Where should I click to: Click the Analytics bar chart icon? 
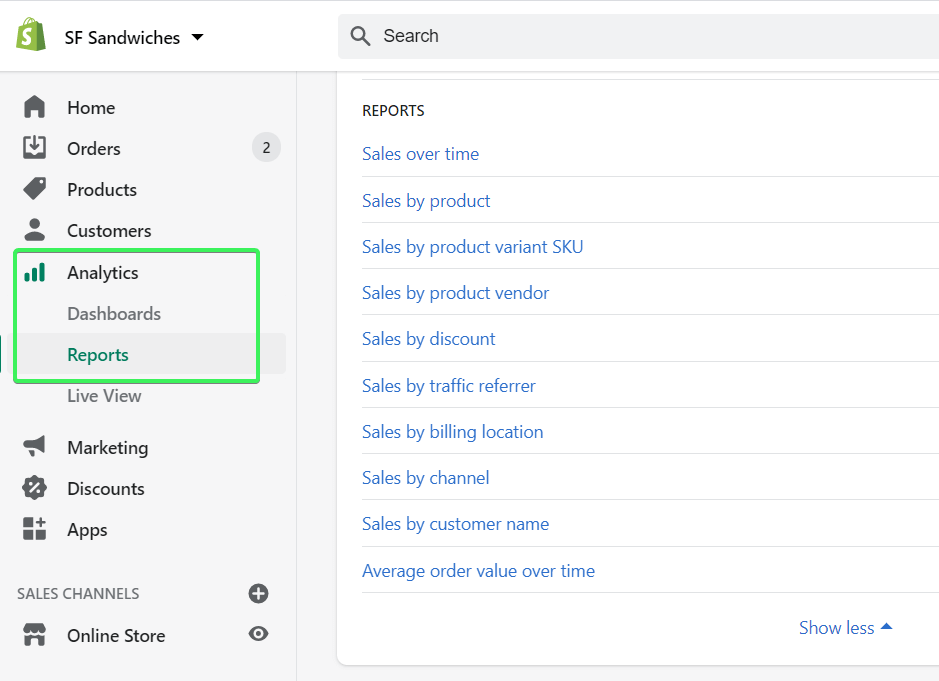click(x=34, y=272)
